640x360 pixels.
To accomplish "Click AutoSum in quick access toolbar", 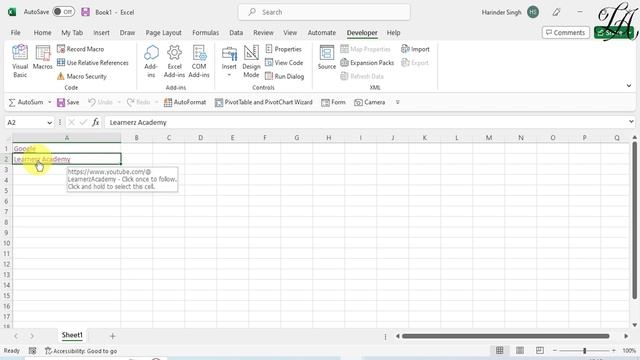I will [26, 102].
